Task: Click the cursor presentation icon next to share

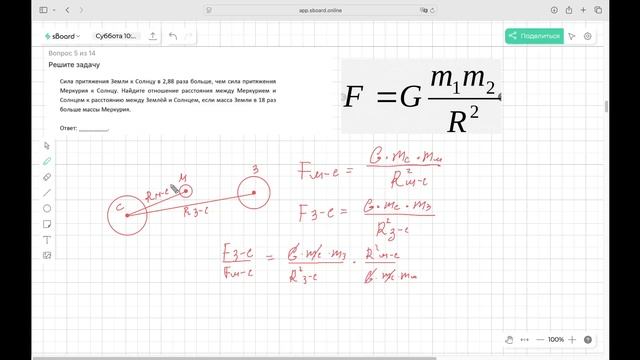Action: pos(572,36)
